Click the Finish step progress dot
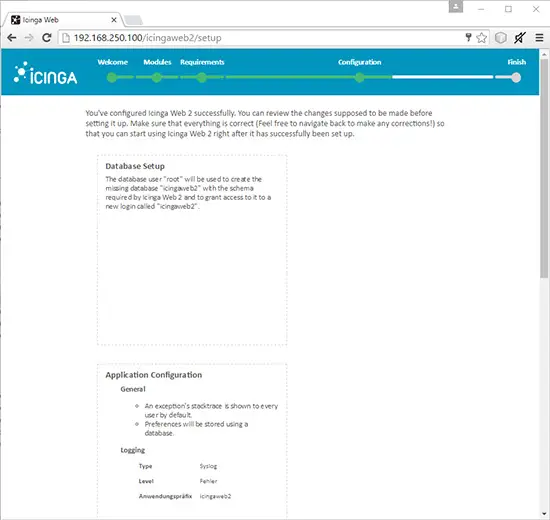 (x=516, y=78)
